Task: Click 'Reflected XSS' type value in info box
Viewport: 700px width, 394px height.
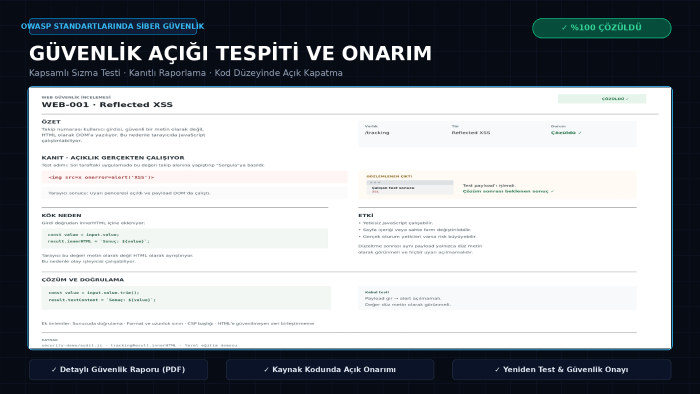Action: coord(471,133)
